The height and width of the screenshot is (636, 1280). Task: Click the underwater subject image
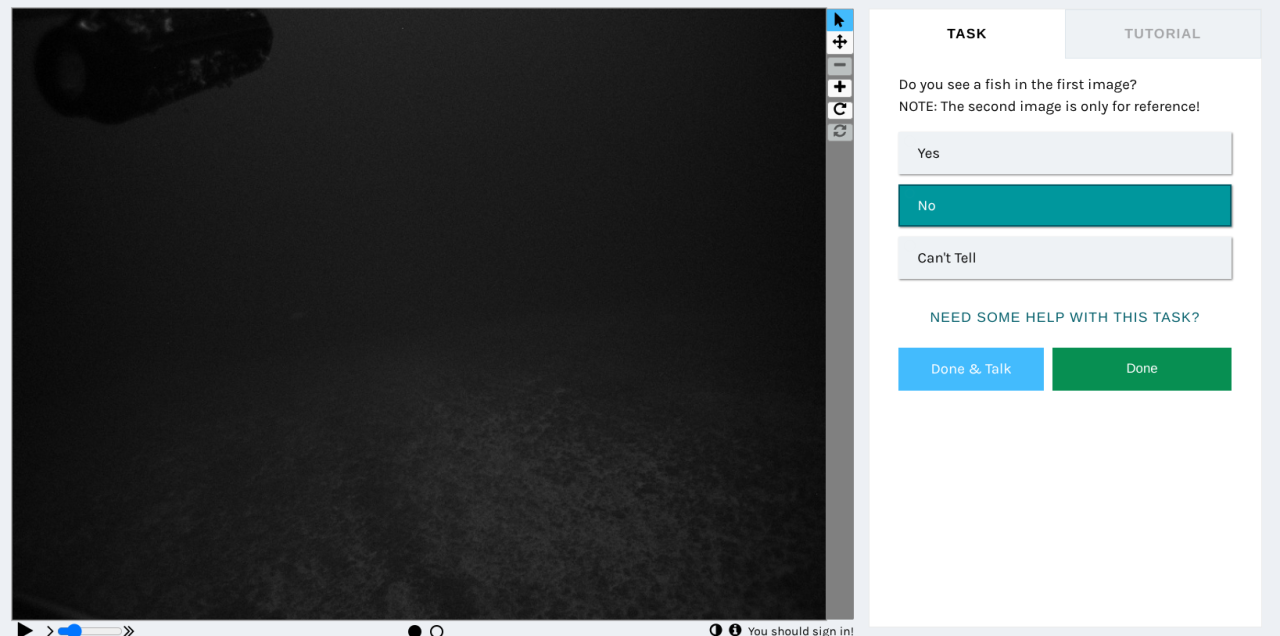pos(419,314)
